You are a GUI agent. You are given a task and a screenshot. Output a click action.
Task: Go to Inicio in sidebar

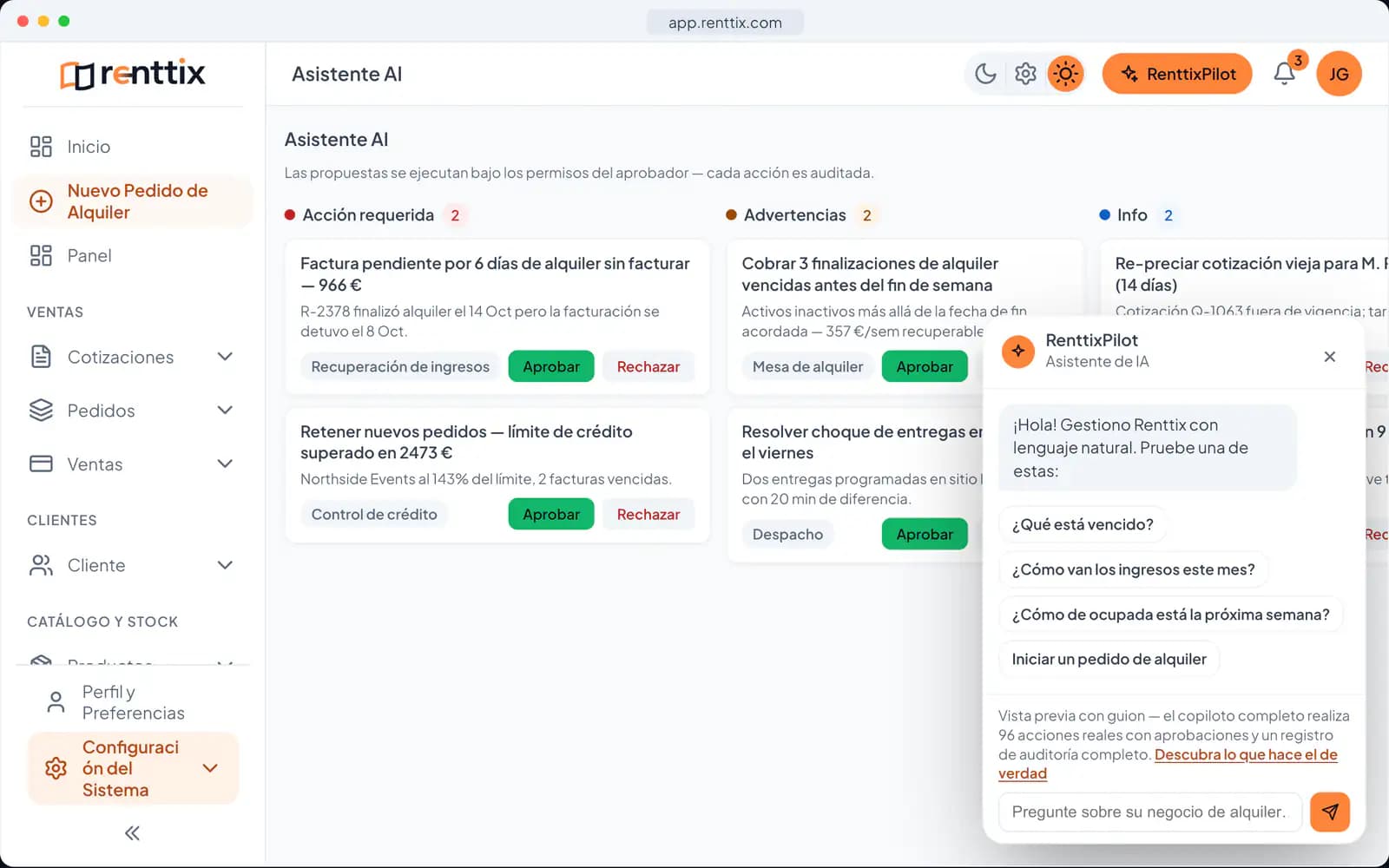pos(133,147)
